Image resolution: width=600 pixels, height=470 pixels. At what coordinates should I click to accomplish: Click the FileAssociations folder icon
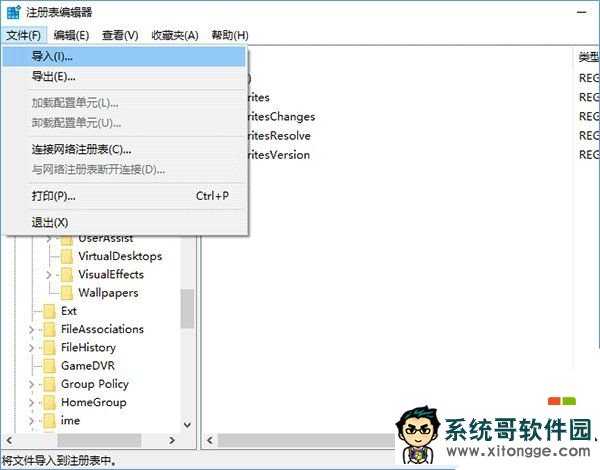pos(50,330)
